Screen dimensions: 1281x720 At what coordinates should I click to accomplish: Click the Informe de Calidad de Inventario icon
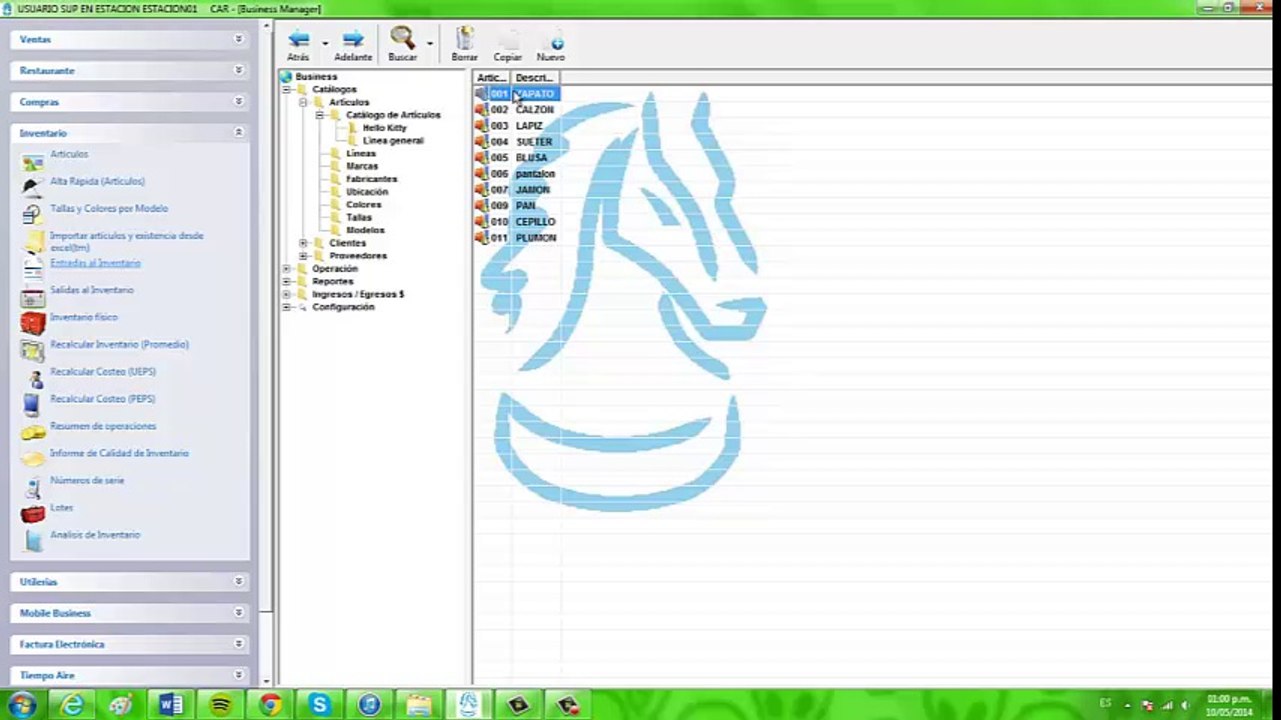coord(32,458)
